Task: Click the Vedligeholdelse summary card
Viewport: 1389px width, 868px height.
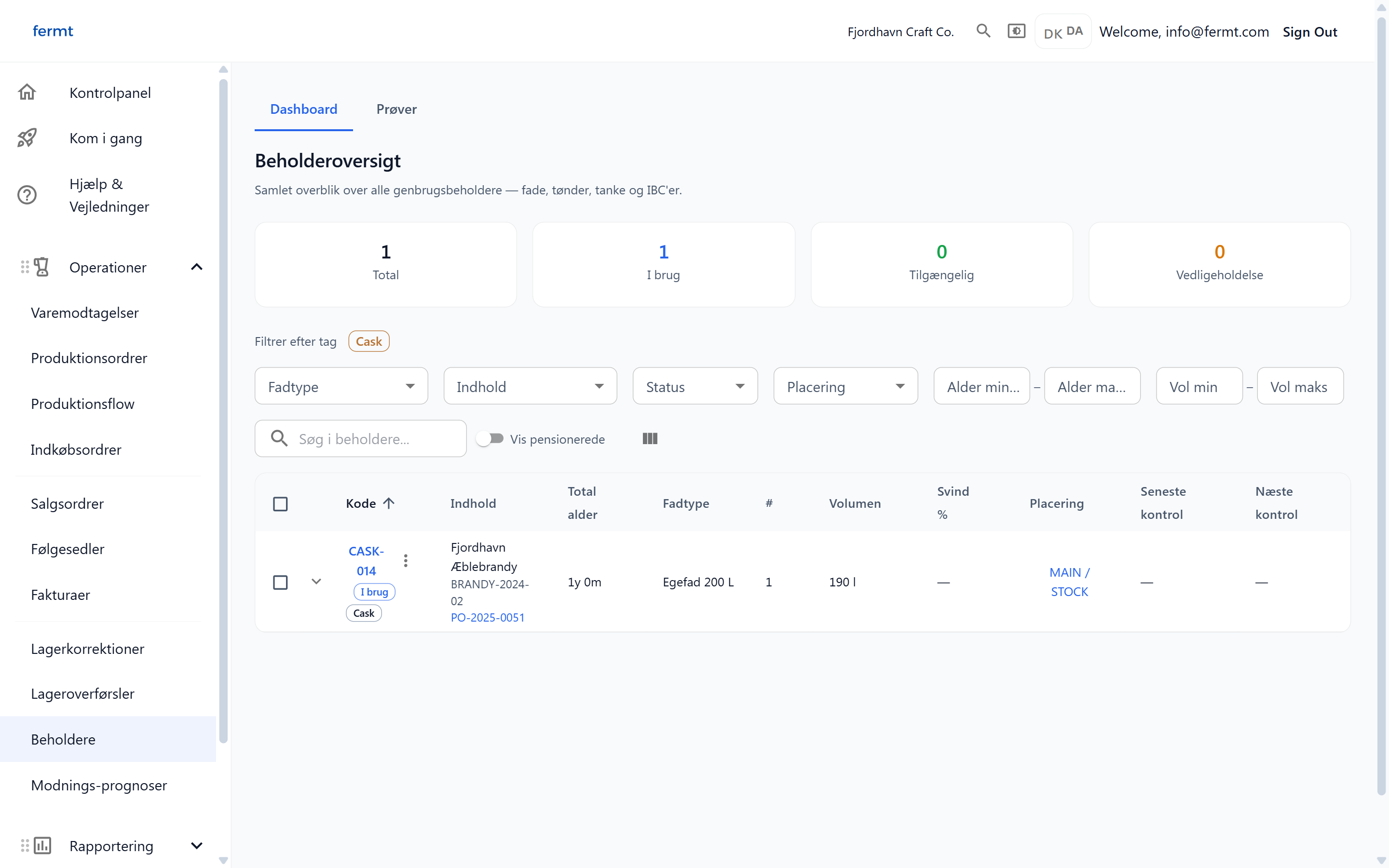Action: [x=1219, y=265]
